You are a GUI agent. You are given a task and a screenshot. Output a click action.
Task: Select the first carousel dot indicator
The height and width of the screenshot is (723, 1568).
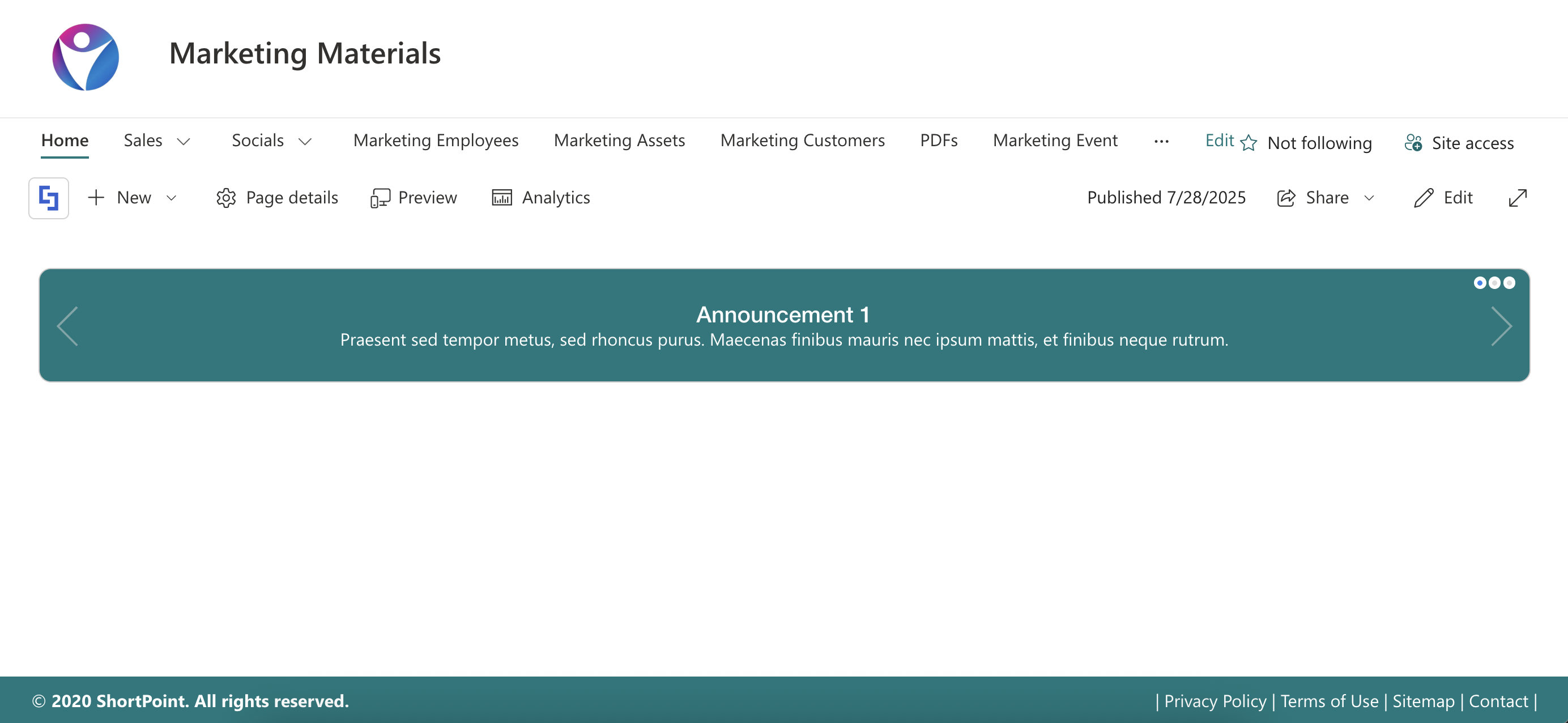click(1480, 283)
